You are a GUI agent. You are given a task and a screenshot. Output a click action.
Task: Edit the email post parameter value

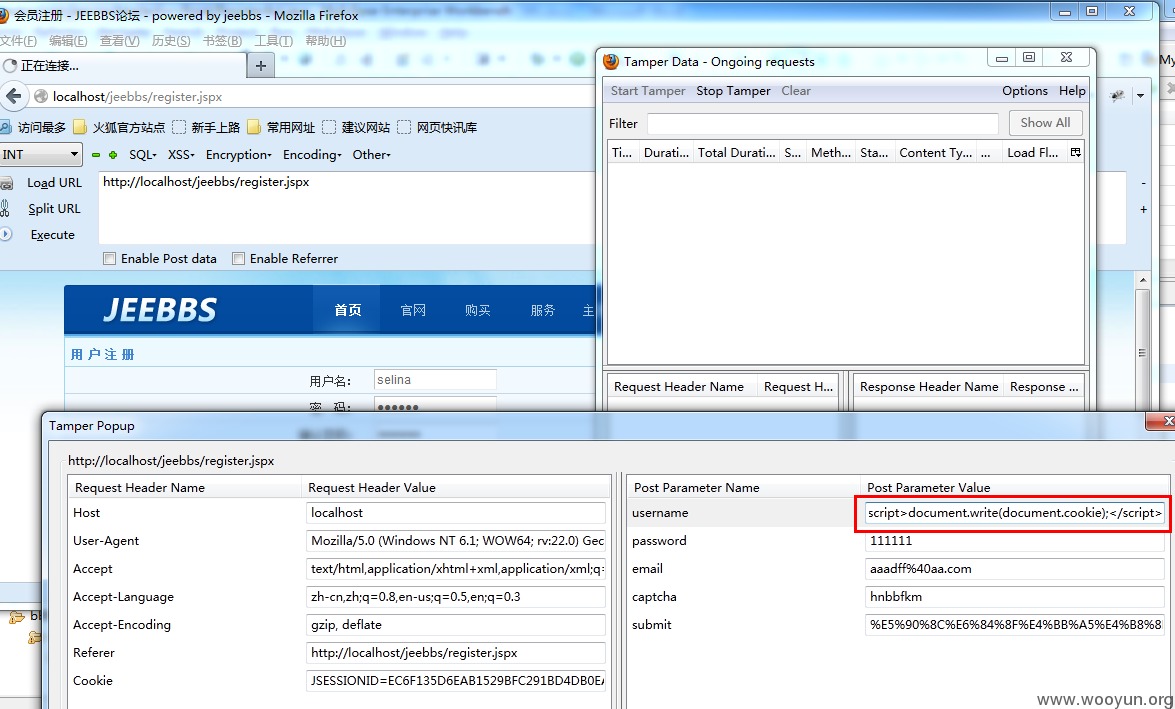[1014, 569]
